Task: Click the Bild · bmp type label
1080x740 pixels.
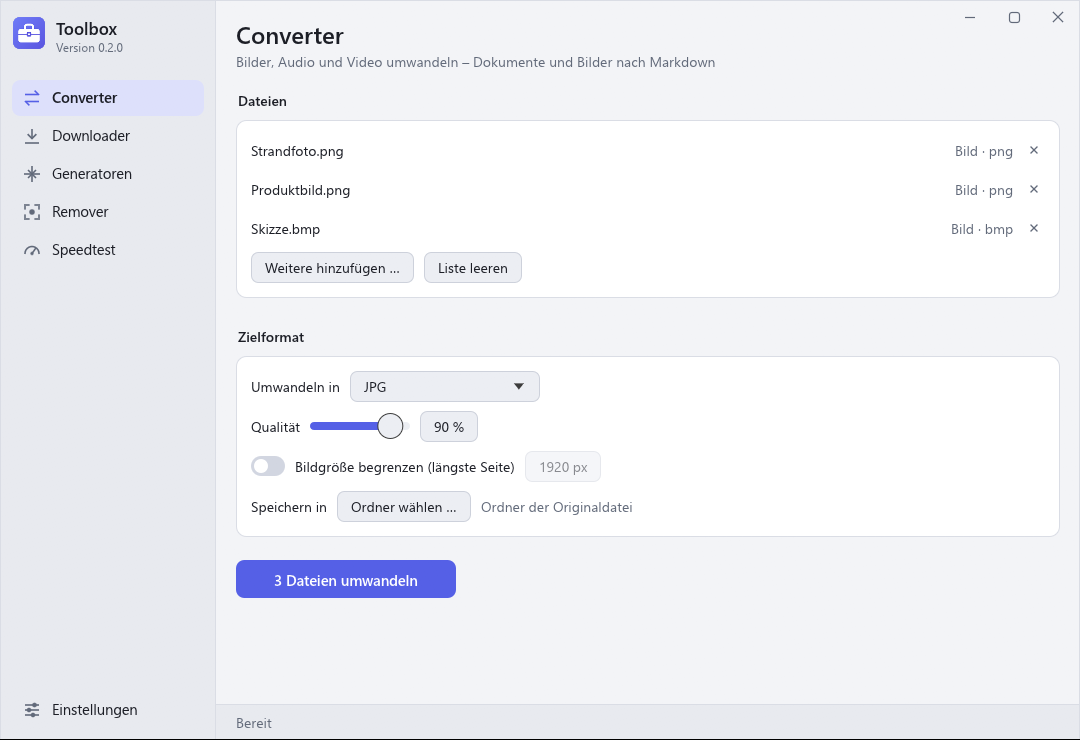Action: [982, 229]
